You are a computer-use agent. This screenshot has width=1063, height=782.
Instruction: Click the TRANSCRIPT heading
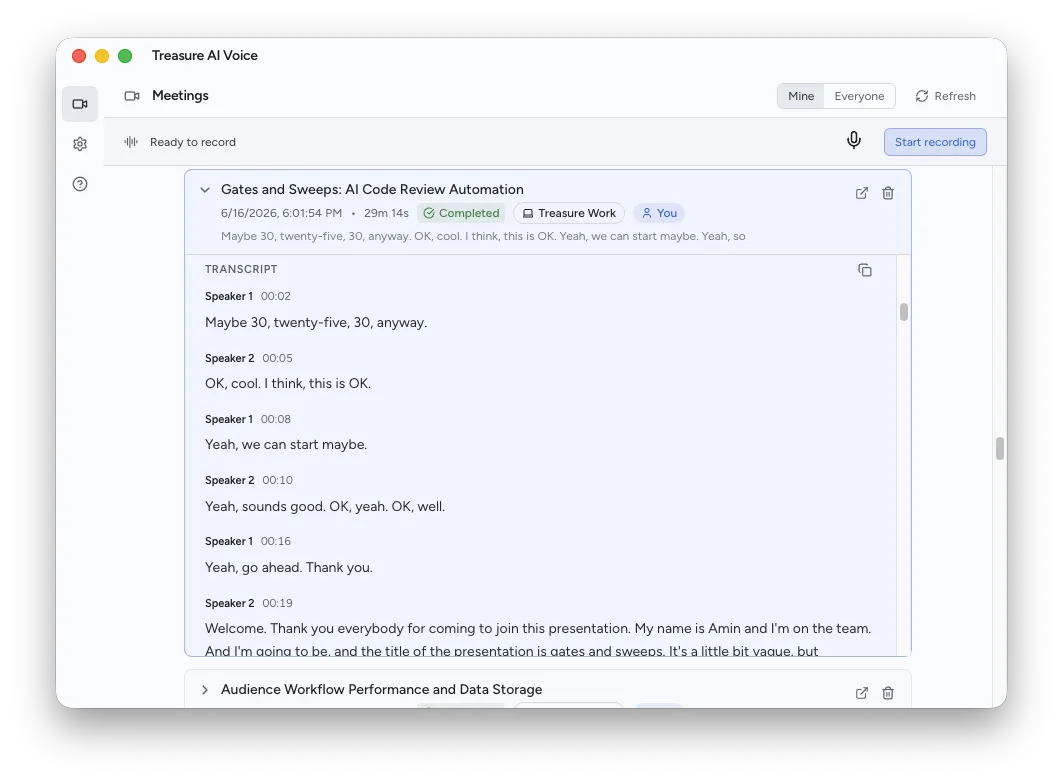tap(241, 269)
